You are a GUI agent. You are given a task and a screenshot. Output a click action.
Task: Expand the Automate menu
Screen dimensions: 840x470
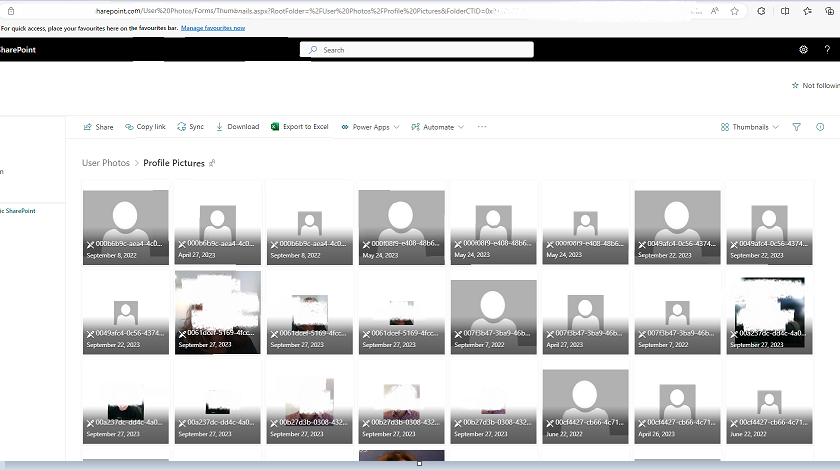438,127
